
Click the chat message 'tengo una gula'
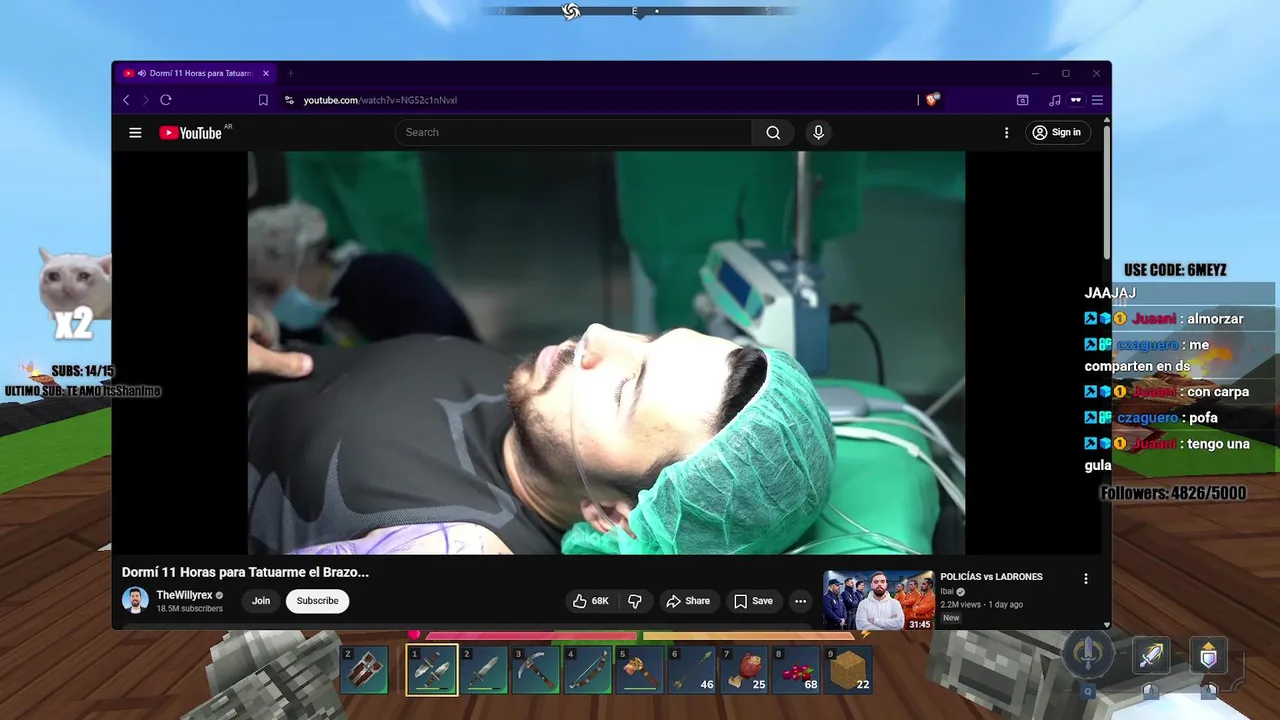(x=1167, y=454)
